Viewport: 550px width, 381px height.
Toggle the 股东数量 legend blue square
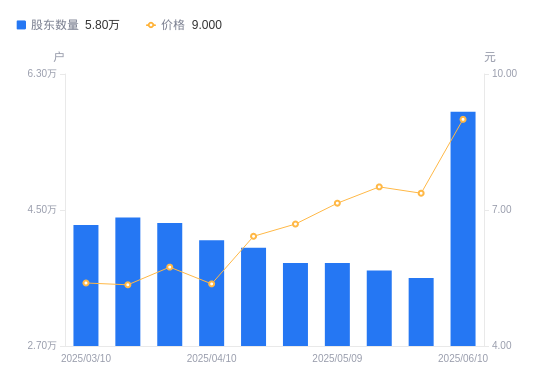pos(21,25)
